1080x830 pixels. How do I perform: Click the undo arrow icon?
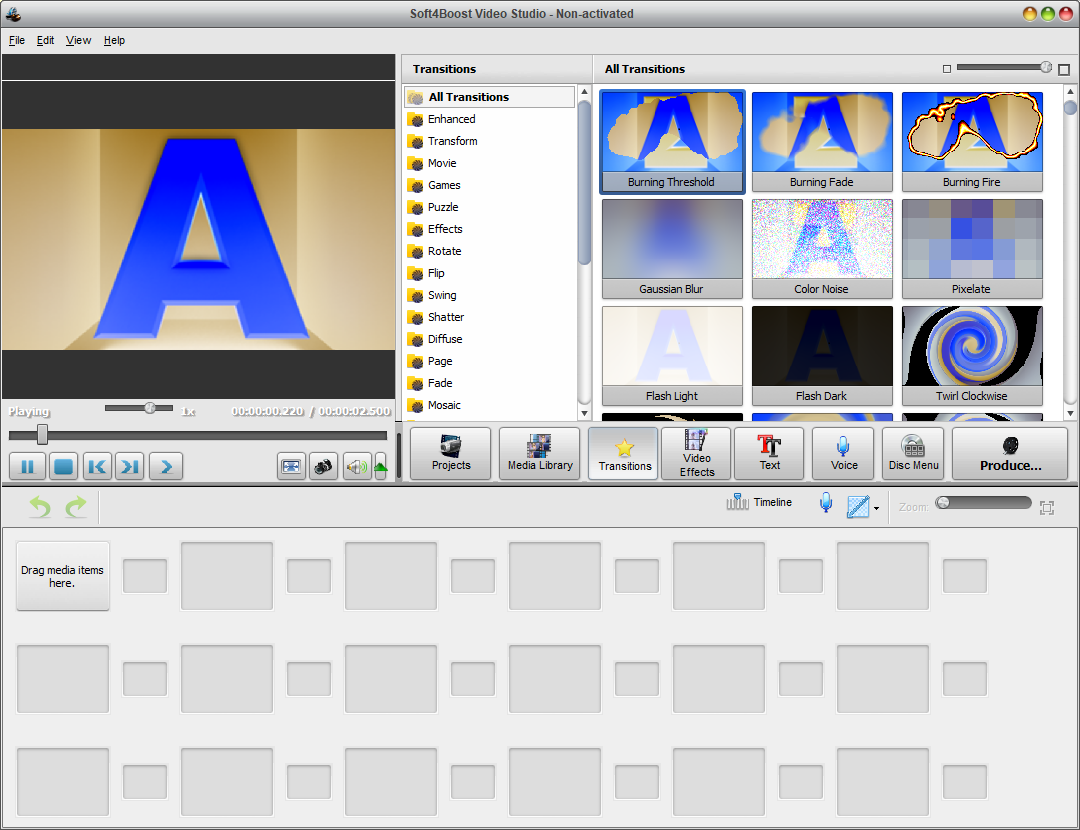(38, 507)
